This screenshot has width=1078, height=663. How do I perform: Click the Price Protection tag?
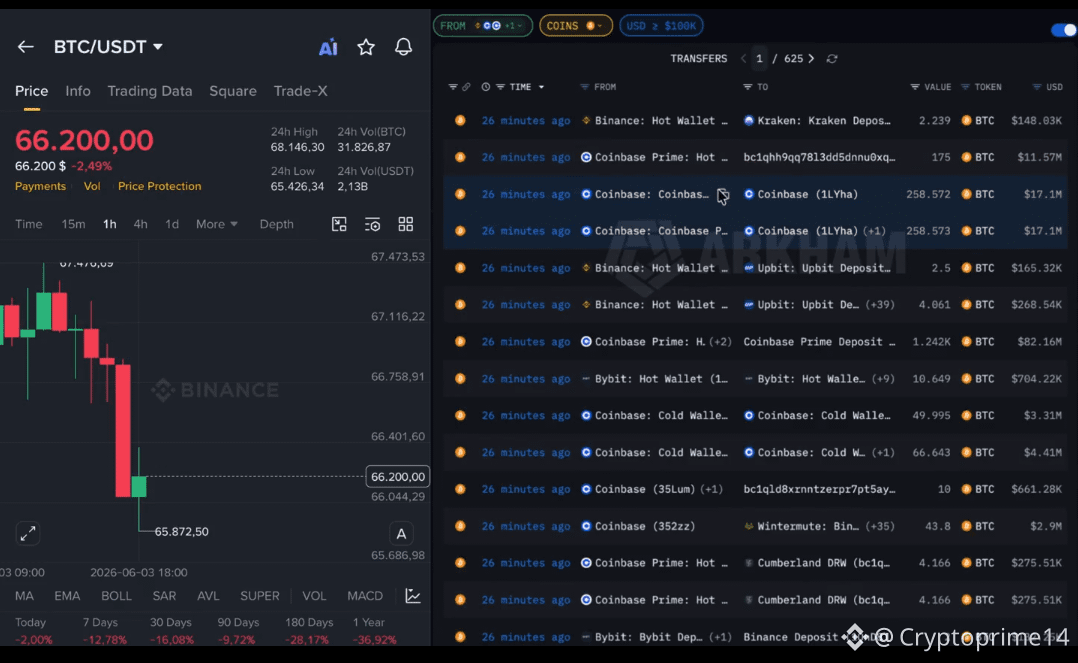coord(160,186)
